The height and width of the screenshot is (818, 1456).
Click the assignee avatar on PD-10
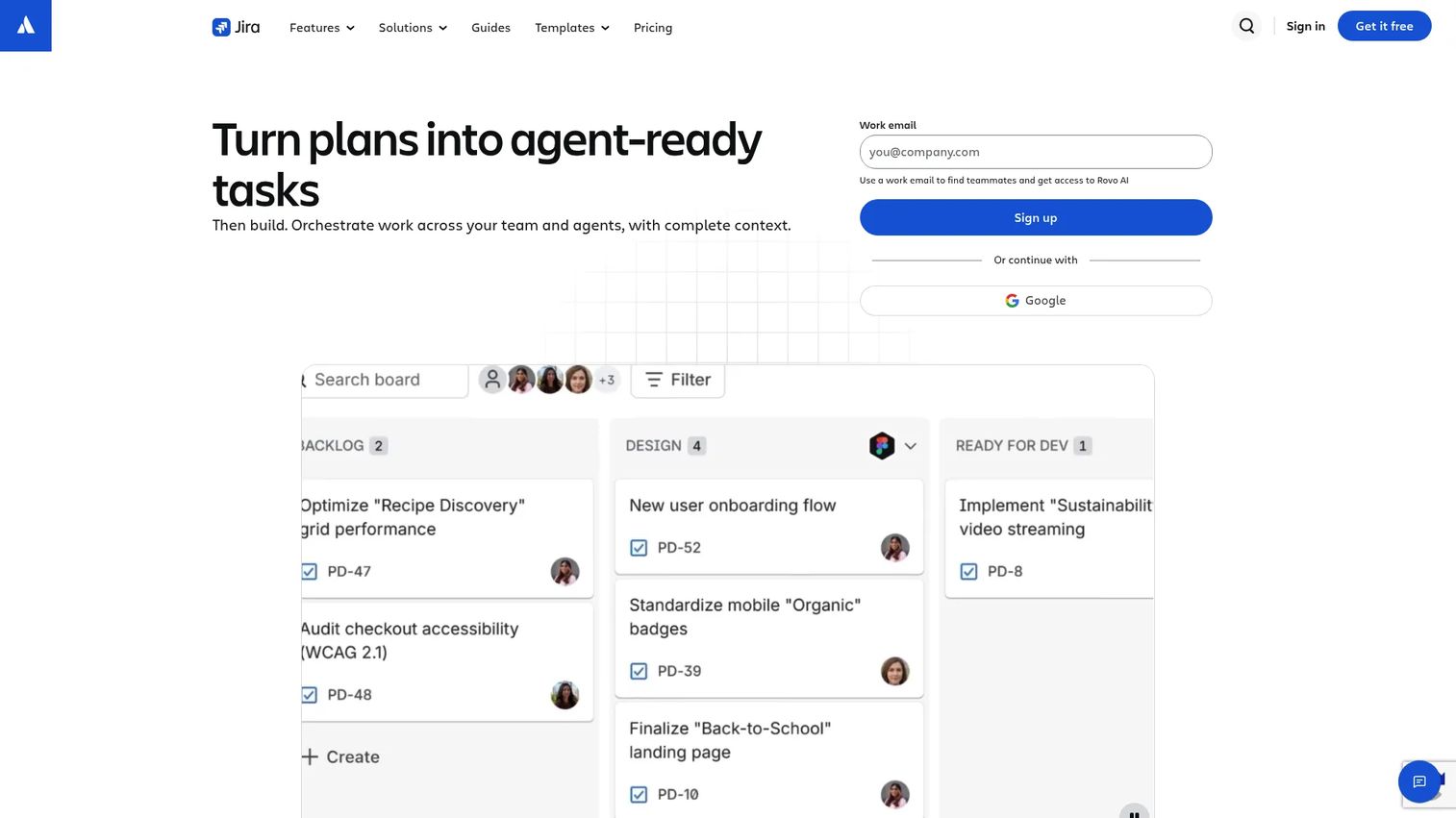[895, 794]
